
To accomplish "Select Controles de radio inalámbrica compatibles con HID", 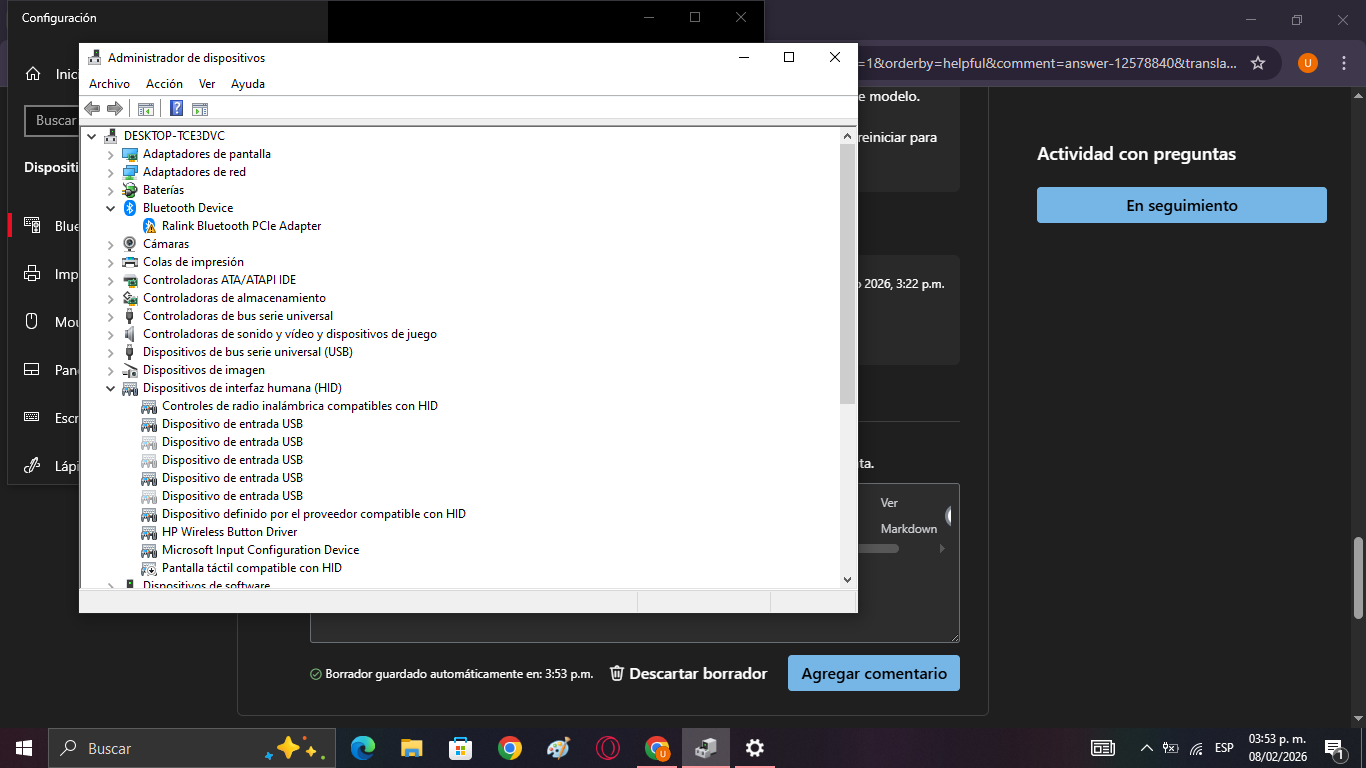I will [300, 406].
